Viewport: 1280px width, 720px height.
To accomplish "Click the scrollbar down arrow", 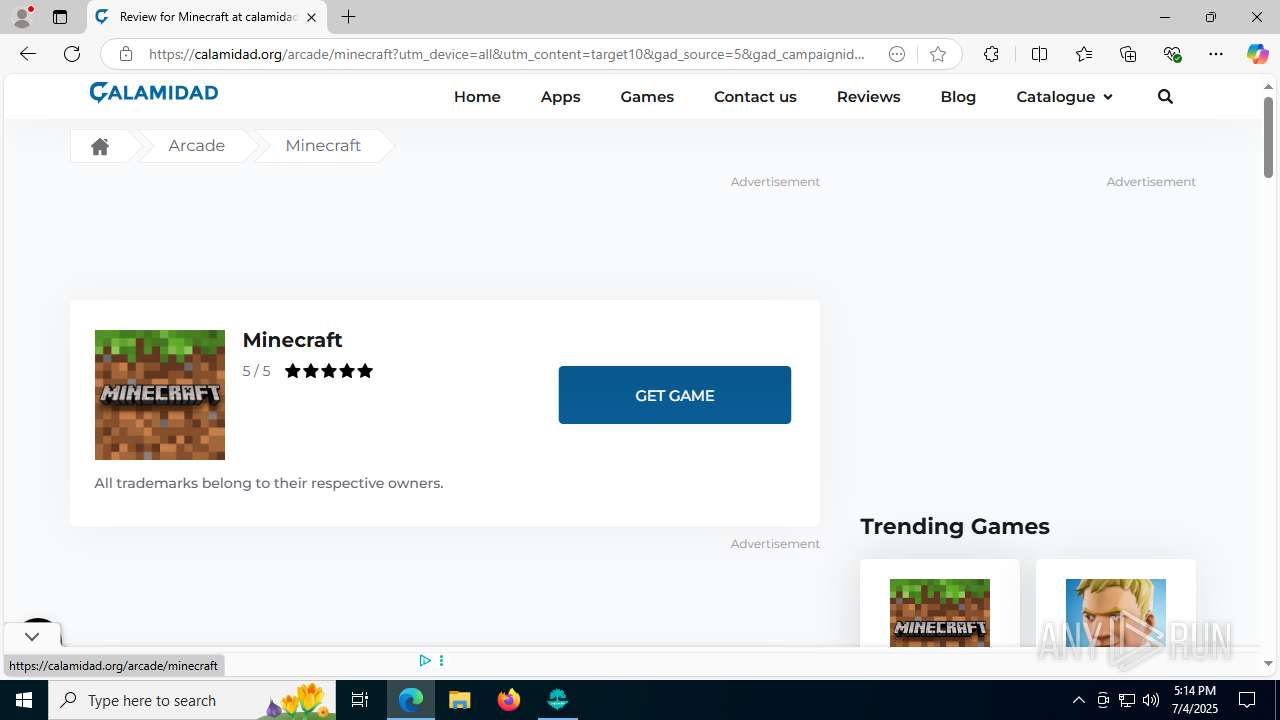I will click(x=1268, y=664).
